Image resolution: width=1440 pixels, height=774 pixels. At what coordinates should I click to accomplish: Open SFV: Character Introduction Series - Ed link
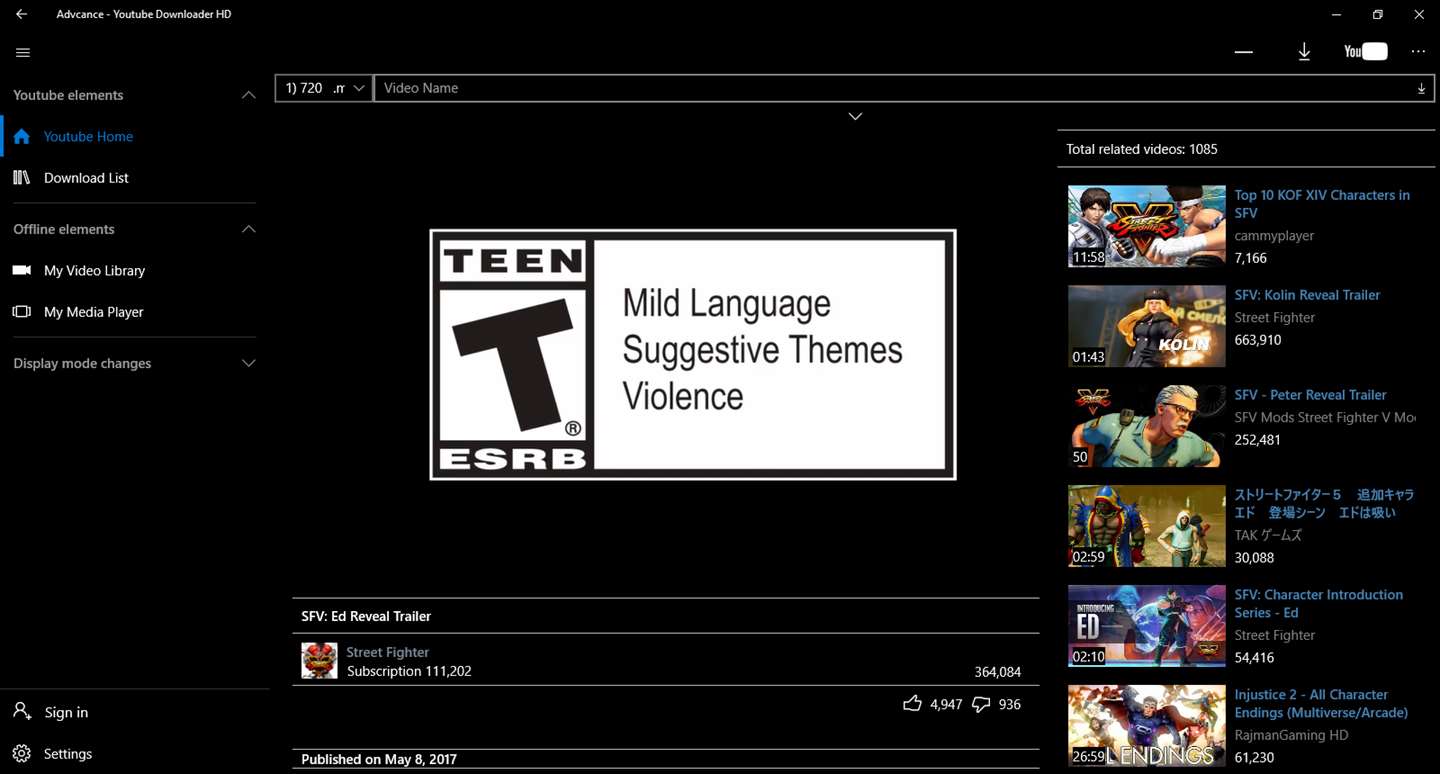[1318, 603]
